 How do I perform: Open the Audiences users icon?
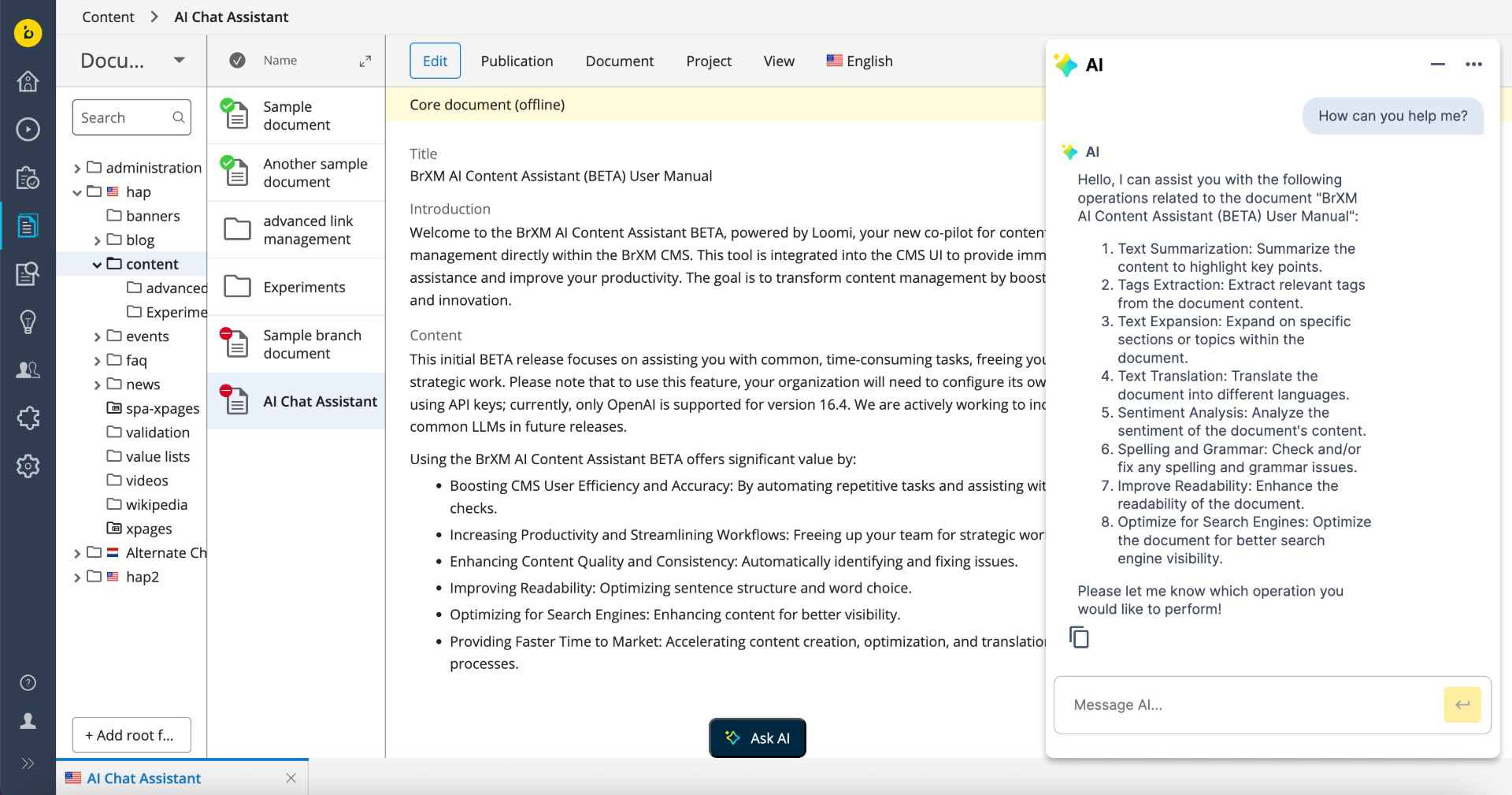pyautogui.click(x=28, y=370)
